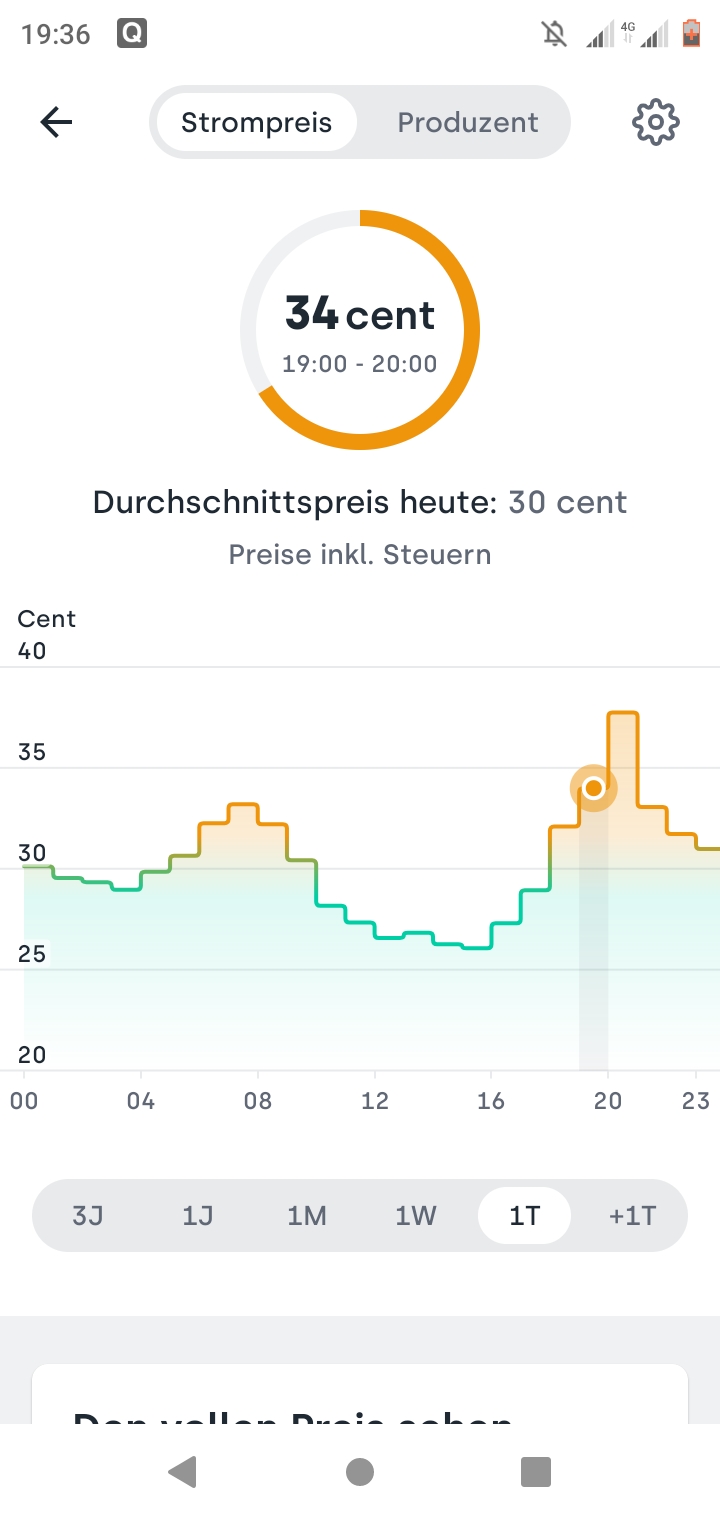Tap the back arrow icon

tap(56, 122)
